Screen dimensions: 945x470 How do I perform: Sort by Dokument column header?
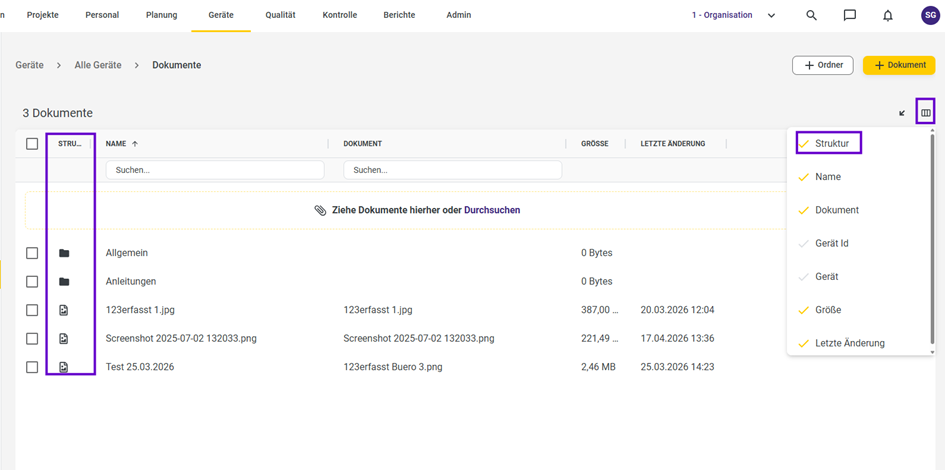point(363,144)
